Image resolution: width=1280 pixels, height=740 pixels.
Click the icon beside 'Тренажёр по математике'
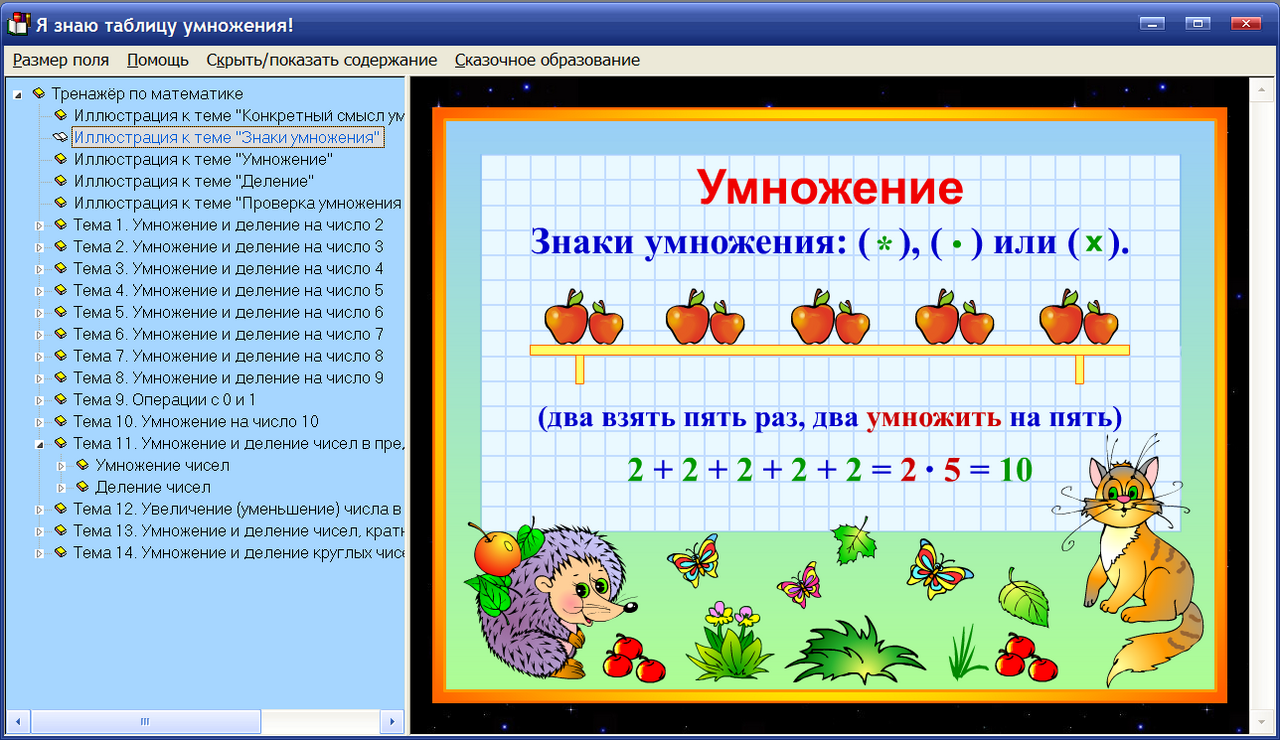coord(38,93)
